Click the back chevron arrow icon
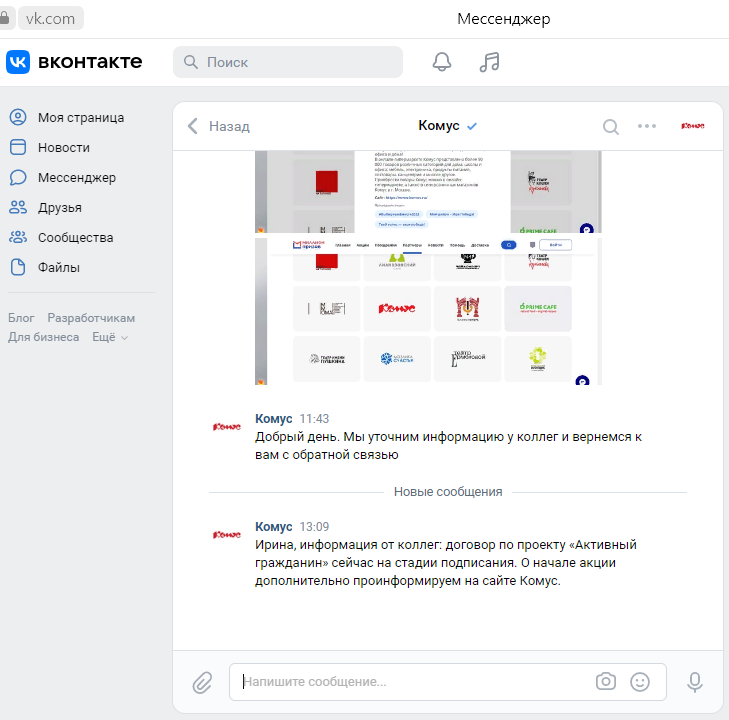Viewport: 729px width, 720px height. click(x=192, y=126)
